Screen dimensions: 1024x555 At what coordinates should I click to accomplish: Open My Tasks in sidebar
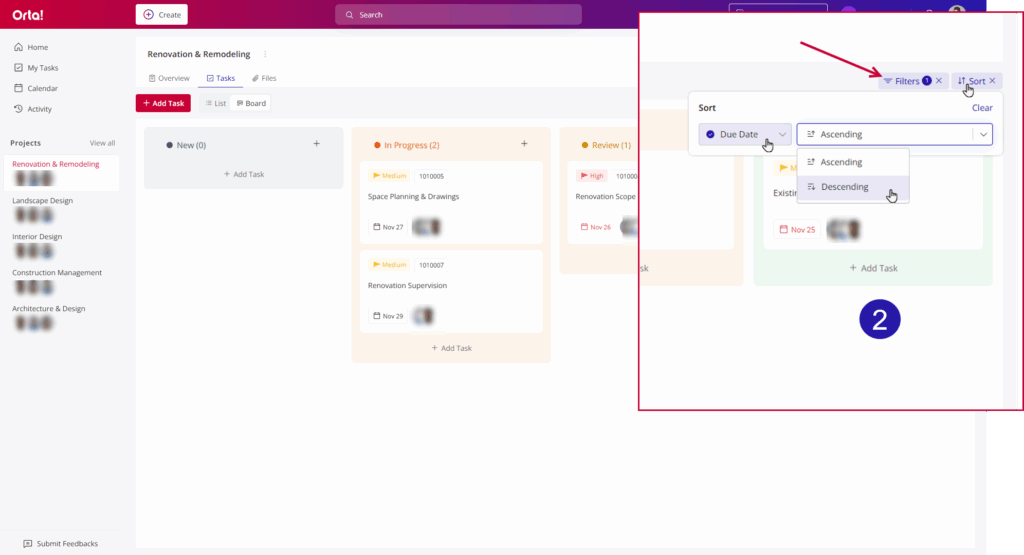tap(42, 68)
